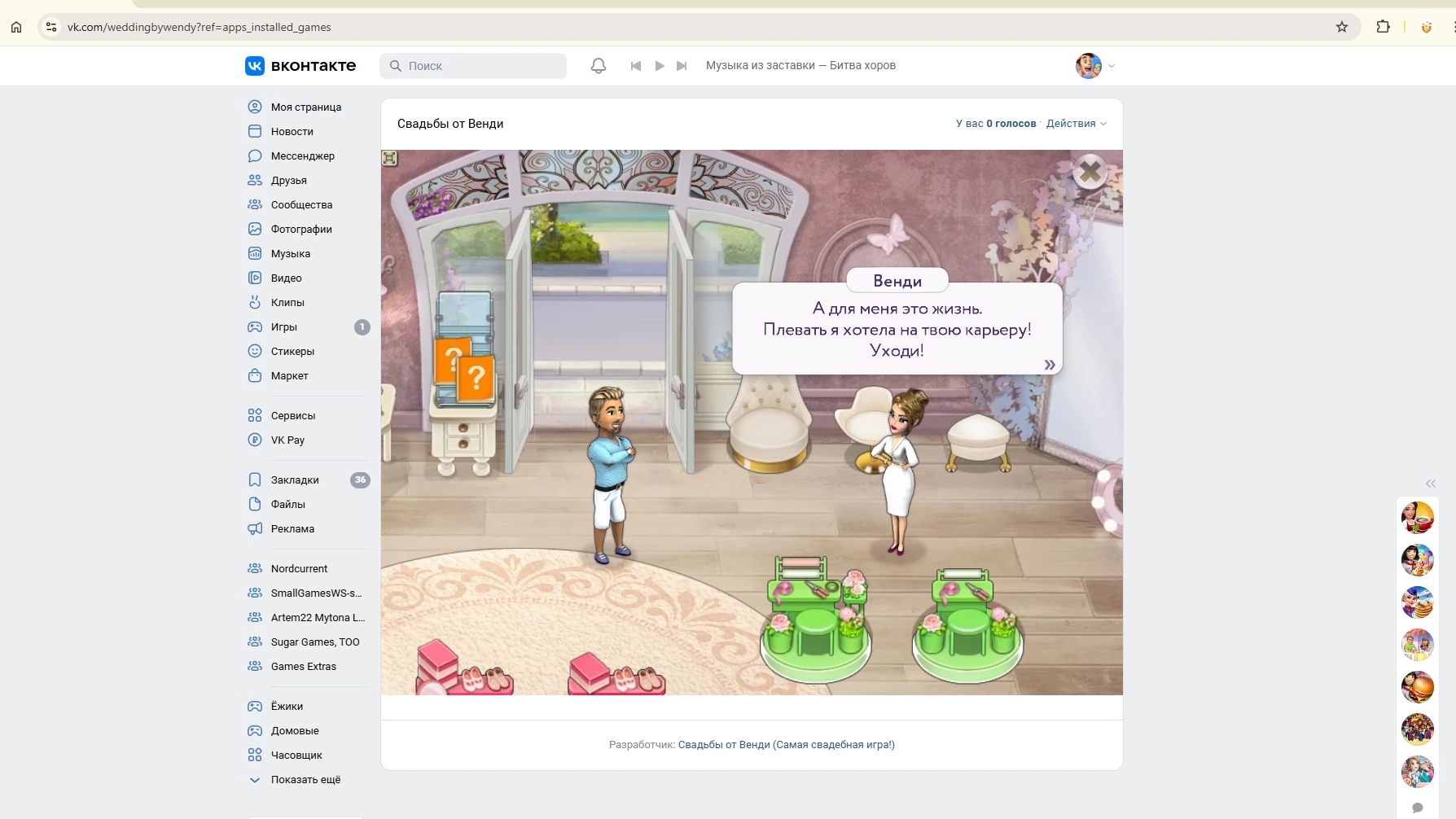Viewport: 1456px width, 819px height.
Task: Open Сообщества section
Action: point(301,204)
